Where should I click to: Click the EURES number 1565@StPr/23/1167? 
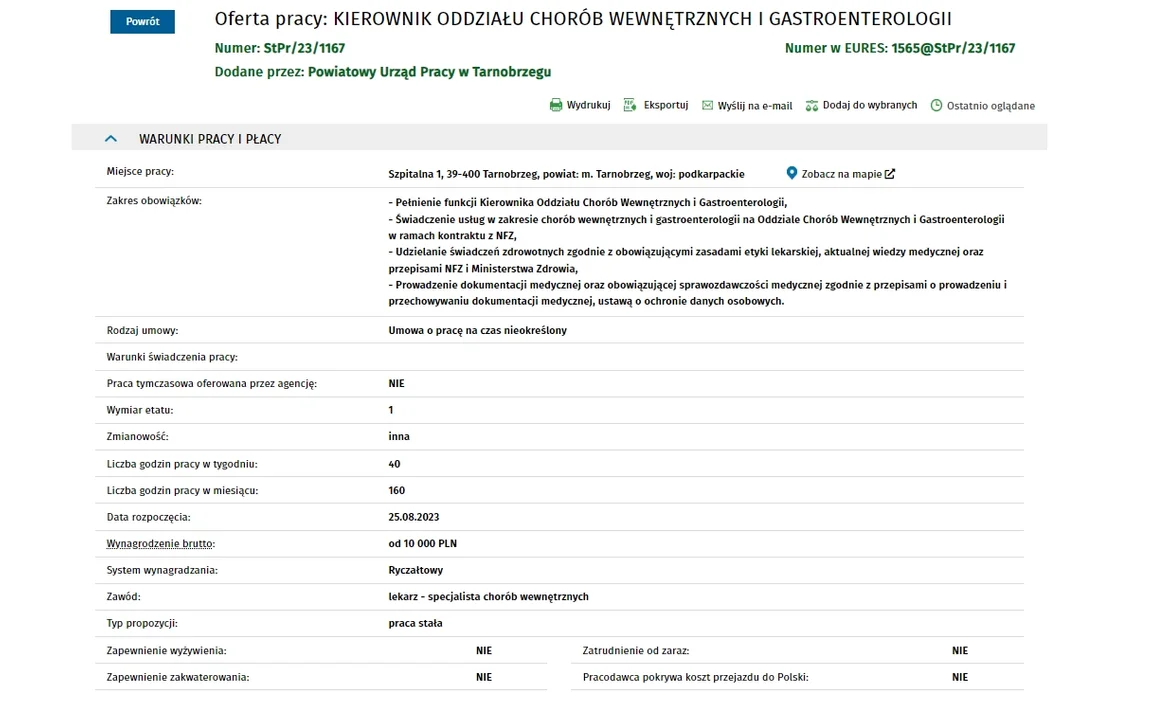coord(953,48)
